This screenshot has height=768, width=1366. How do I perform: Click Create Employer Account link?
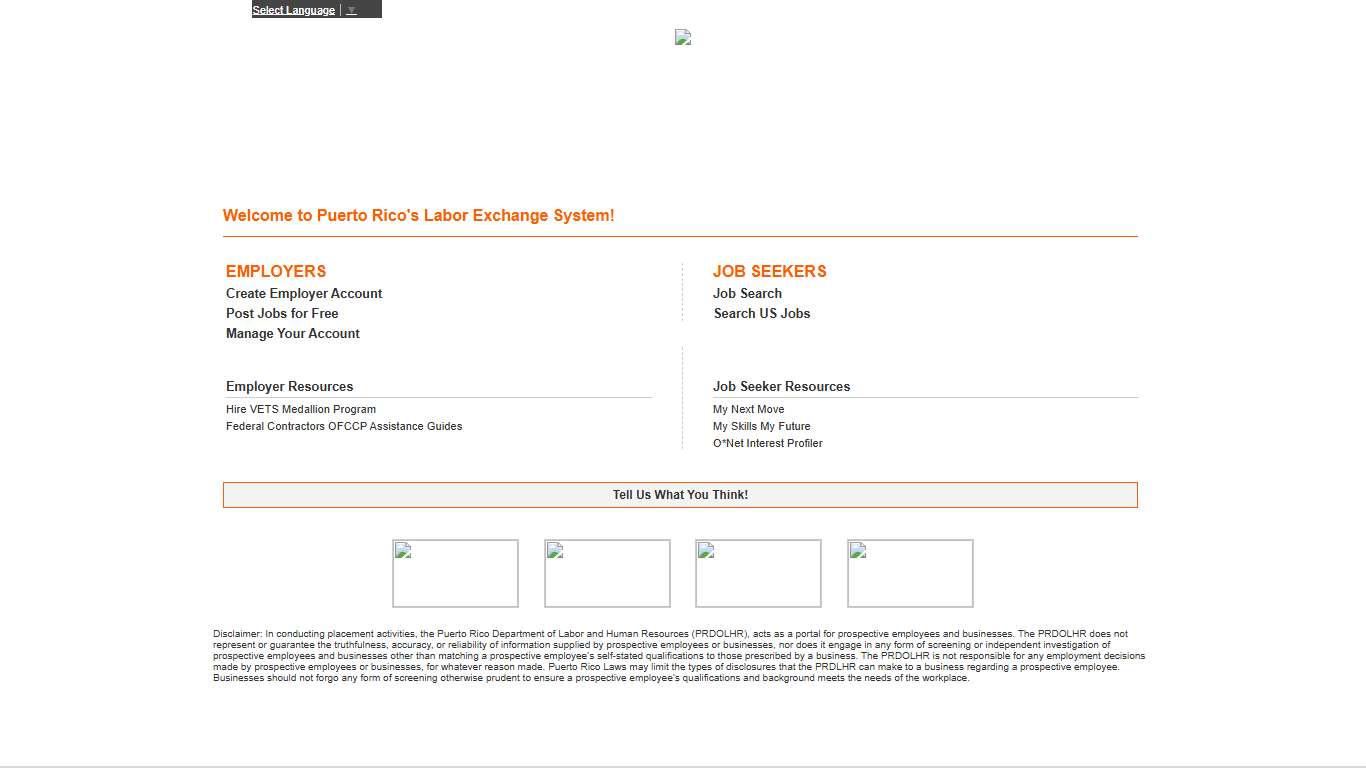pyautogui.click(x=304, y=293)
